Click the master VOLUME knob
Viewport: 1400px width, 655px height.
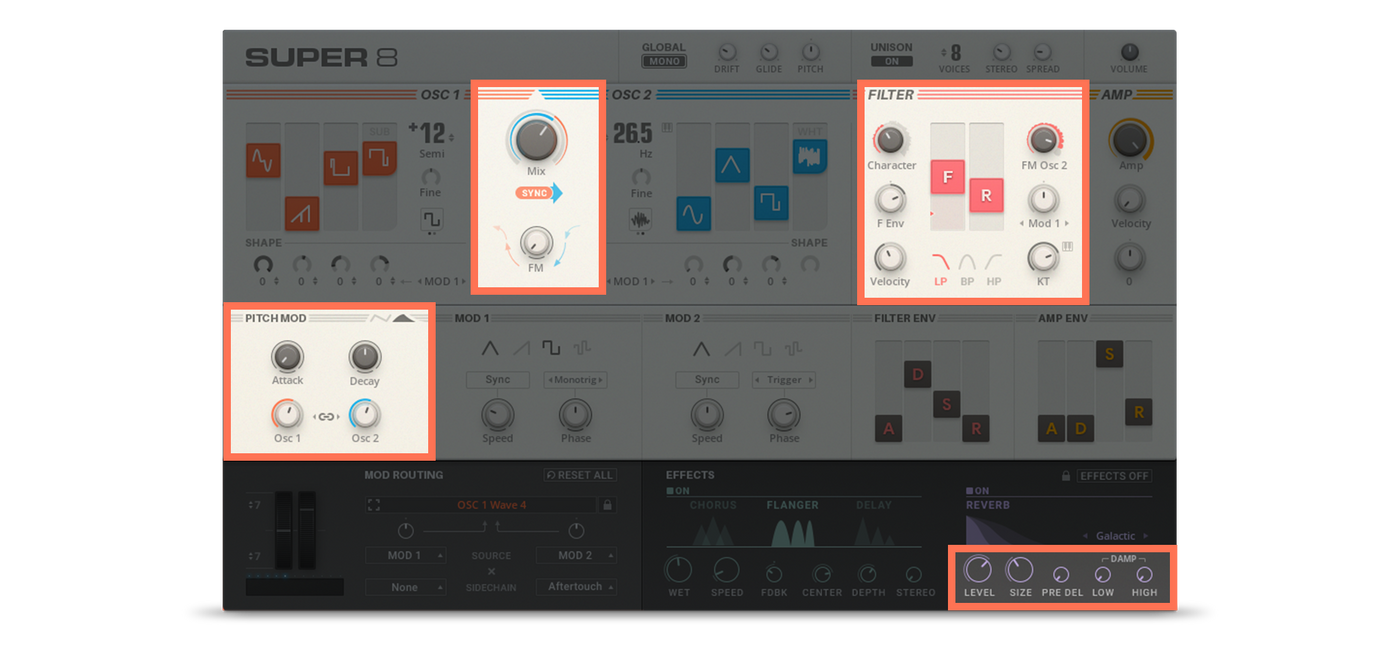[1129, 52]
